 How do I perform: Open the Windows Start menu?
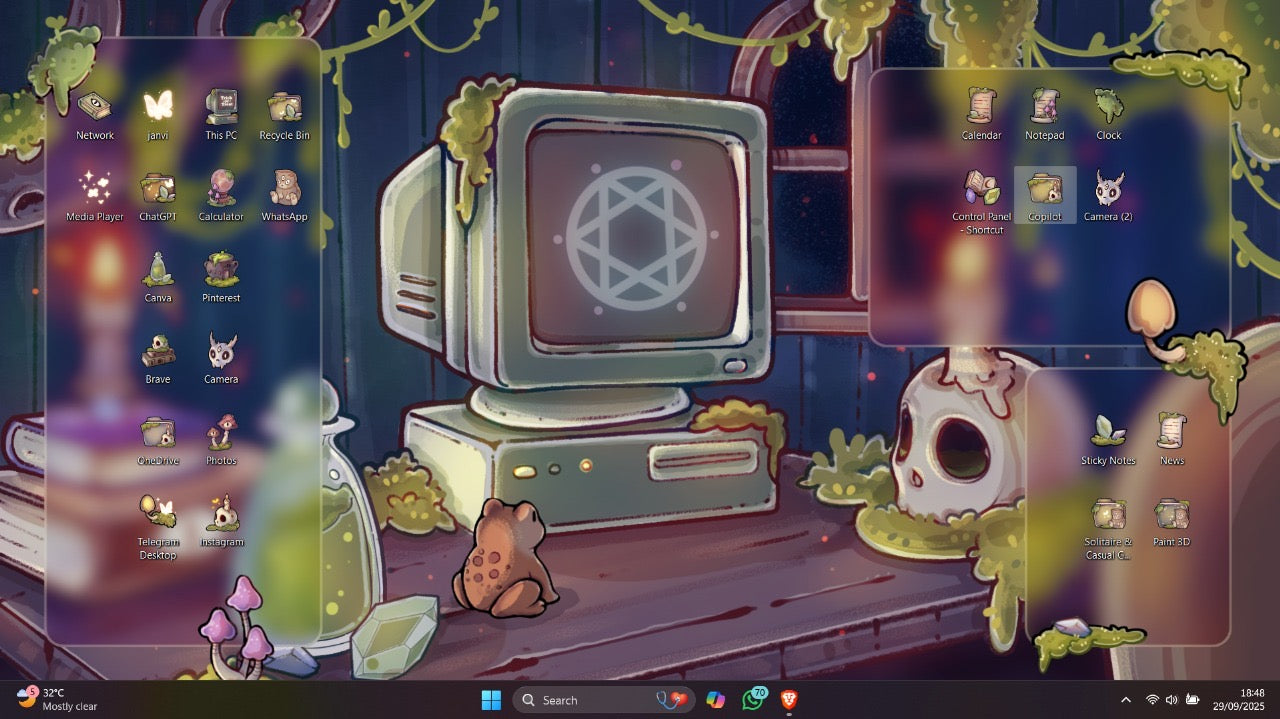tap(491, 700)
